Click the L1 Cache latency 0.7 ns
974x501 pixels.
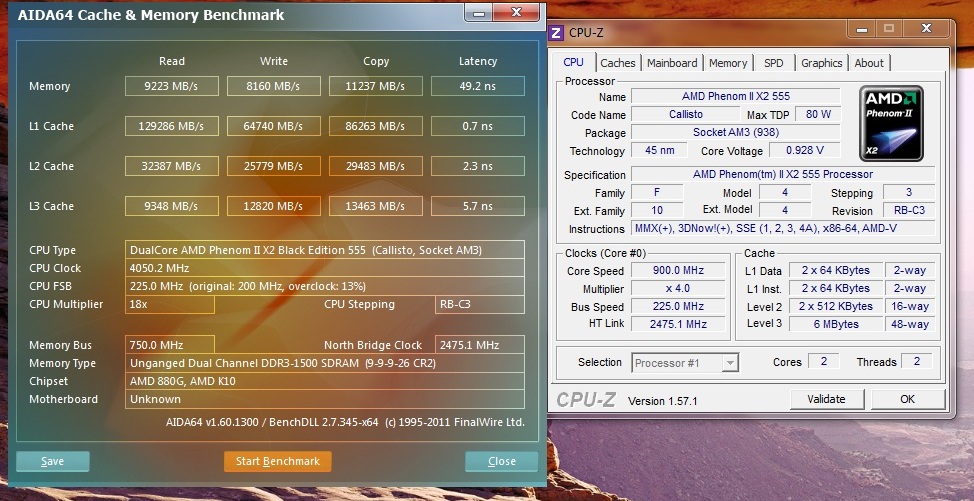(478, 126)
